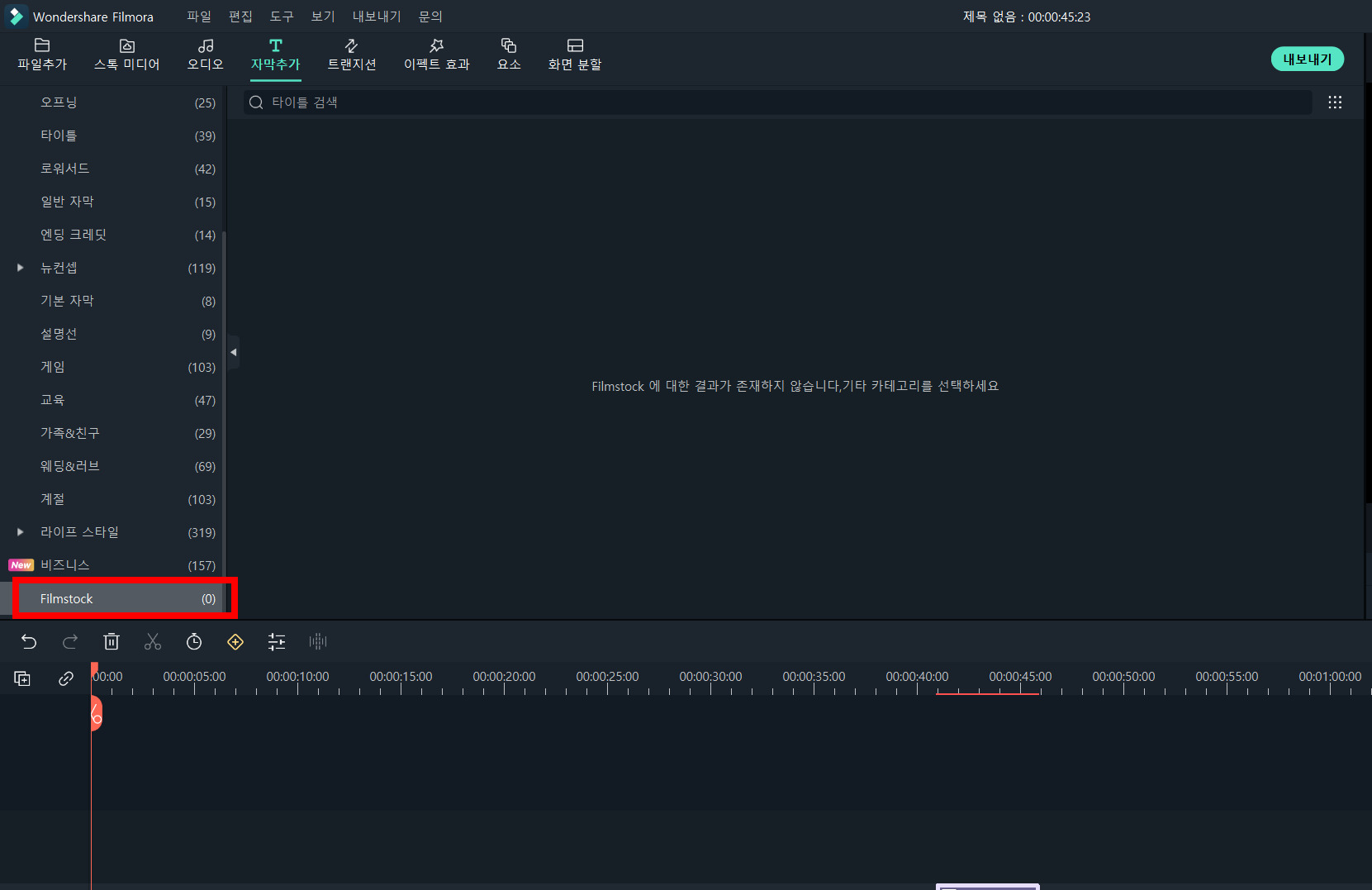This screenshot has height=890, width=1372.
Task: Open the 문의 help menu
Action: pyautogui.click(x=430, y=17)
